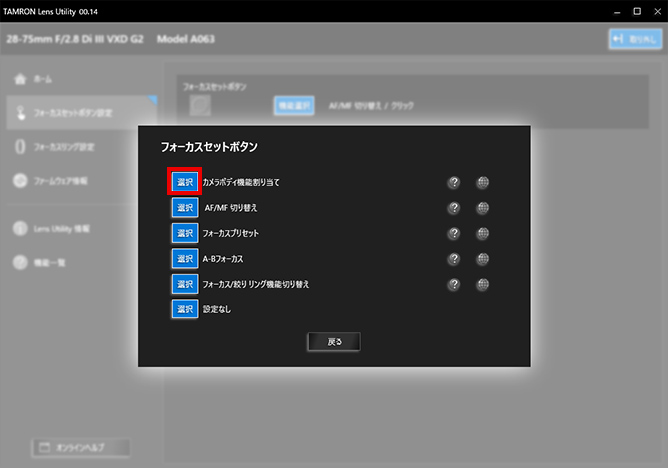This screenshot has width=668, height=468.
Task: Click the フォーカスセットボタン dialog title
Action: coord(209,147)
